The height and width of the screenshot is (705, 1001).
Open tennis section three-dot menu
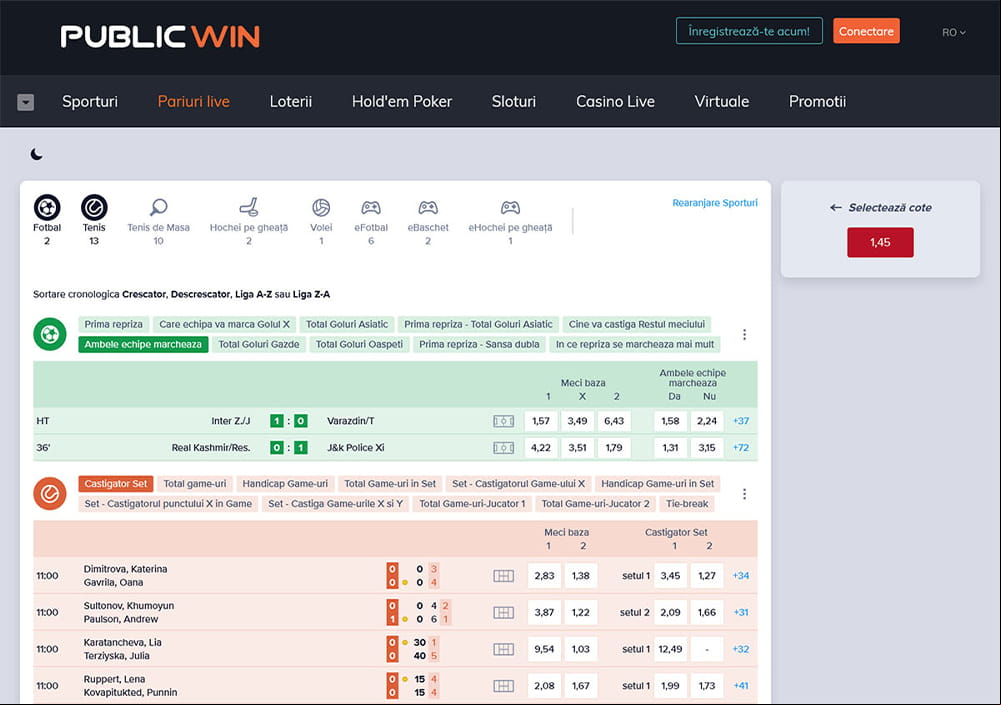pyautogui.click(x=744, y=494)
